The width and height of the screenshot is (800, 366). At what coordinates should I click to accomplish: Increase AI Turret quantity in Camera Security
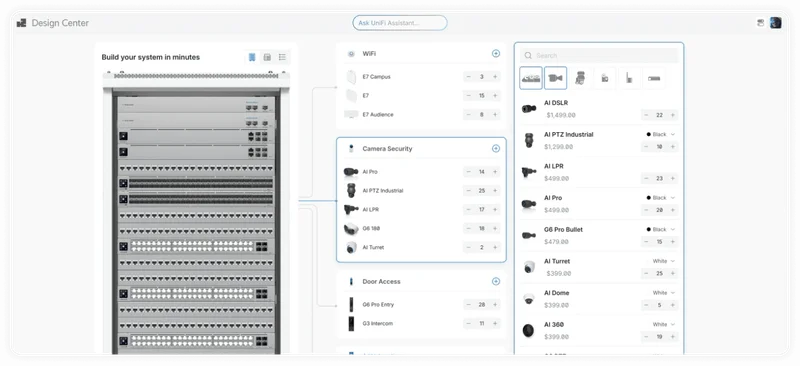point(495,247)
